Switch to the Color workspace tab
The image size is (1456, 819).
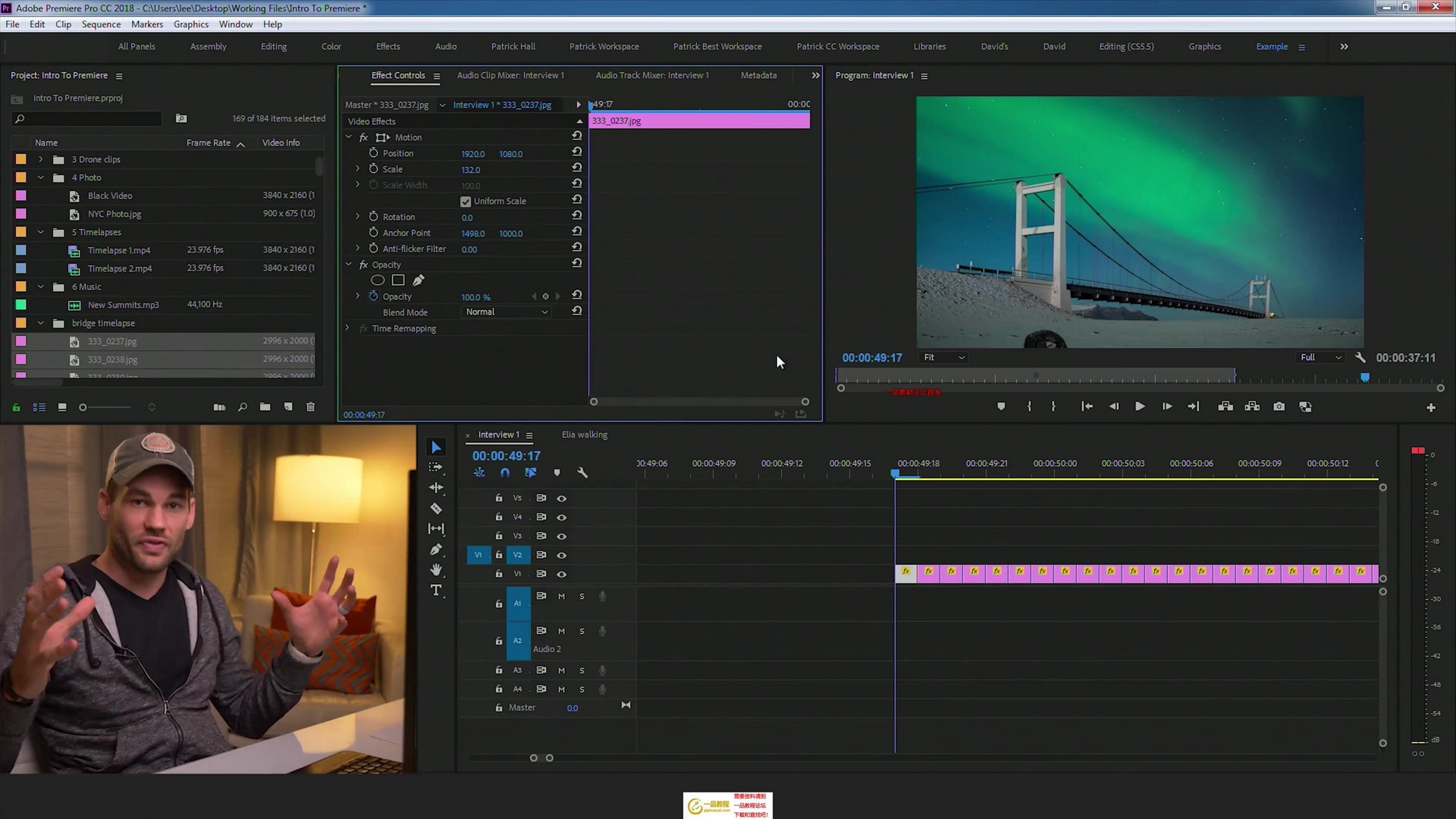(331, 46)
